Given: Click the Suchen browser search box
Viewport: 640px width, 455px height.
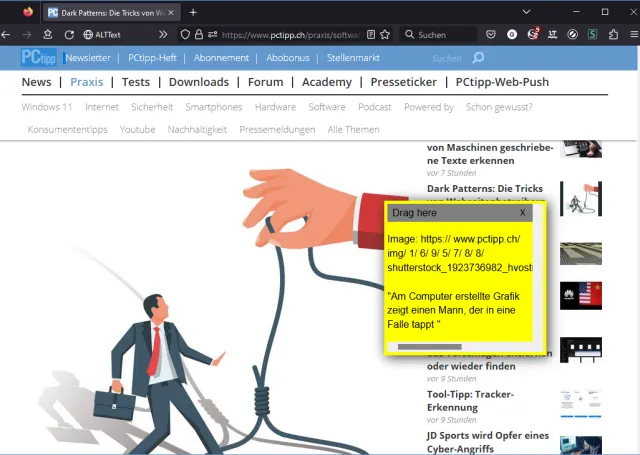Looking at the screenshot, I should click(438, 35).
